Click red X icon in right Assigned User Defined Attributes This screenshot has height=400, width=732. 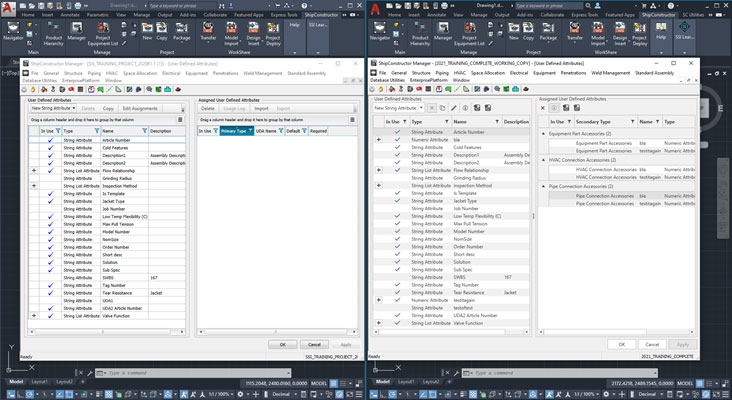pyautogui.click(x=542, y=108)
